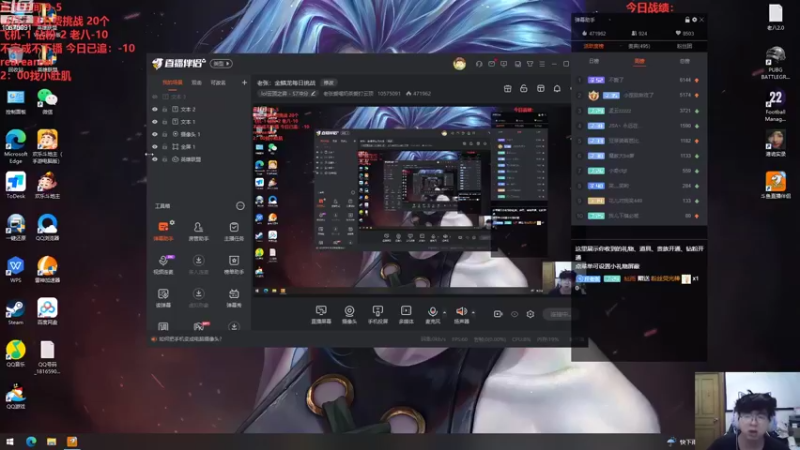The width and height of the screenshot is (800, 450).
Task: Select the 文本 1 layer row
Action: coord(199,121)
